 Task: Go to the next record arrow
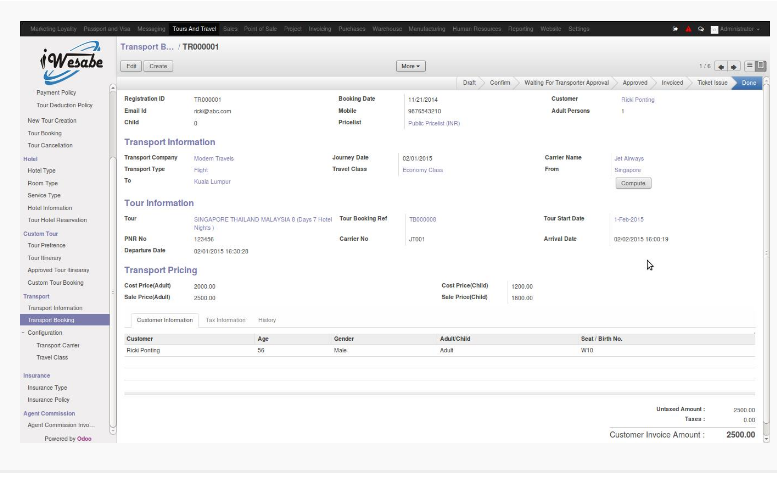(734, 66)
